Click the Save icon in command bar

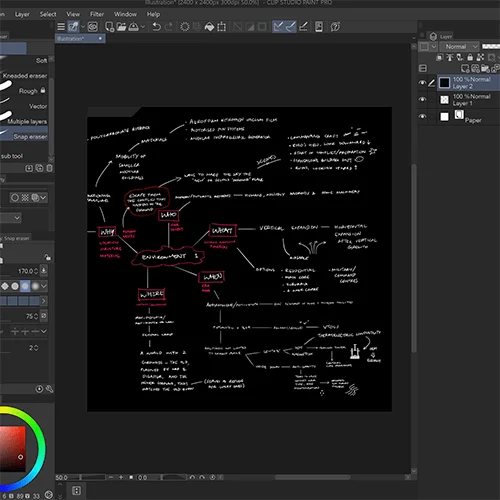click(133, 27)
